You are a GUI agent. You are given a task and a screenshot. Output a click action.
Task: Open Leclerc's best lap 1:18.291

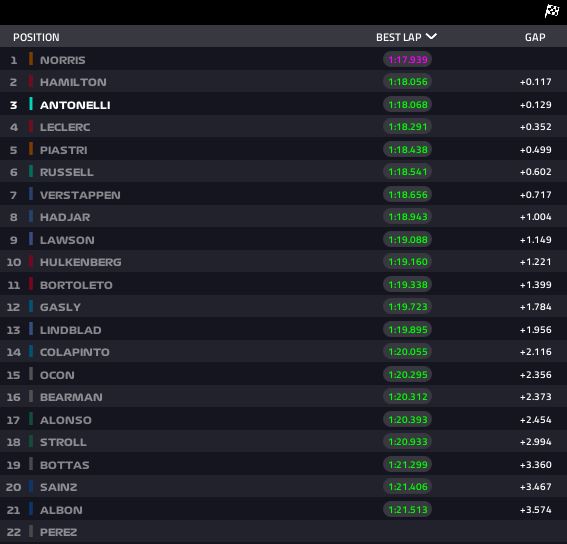(x=408, y=127)
